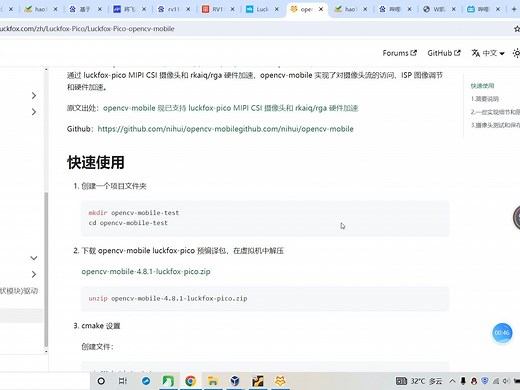
Task: Open the orange-black app icon in taskbar
Action: coord(258,381)
